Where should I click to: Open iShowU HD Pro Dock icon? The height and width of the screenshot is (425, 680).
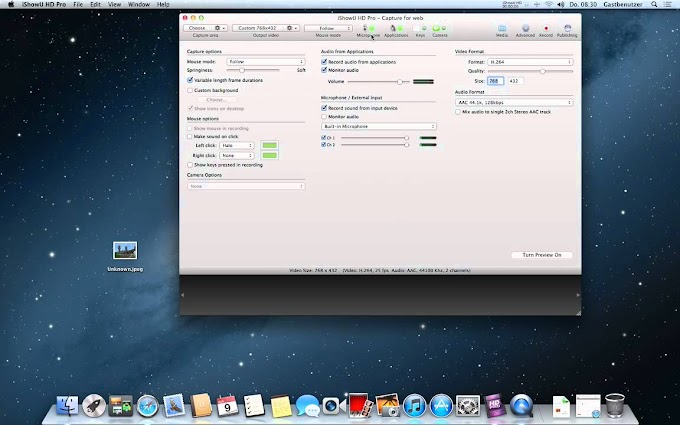coord(495,406)
